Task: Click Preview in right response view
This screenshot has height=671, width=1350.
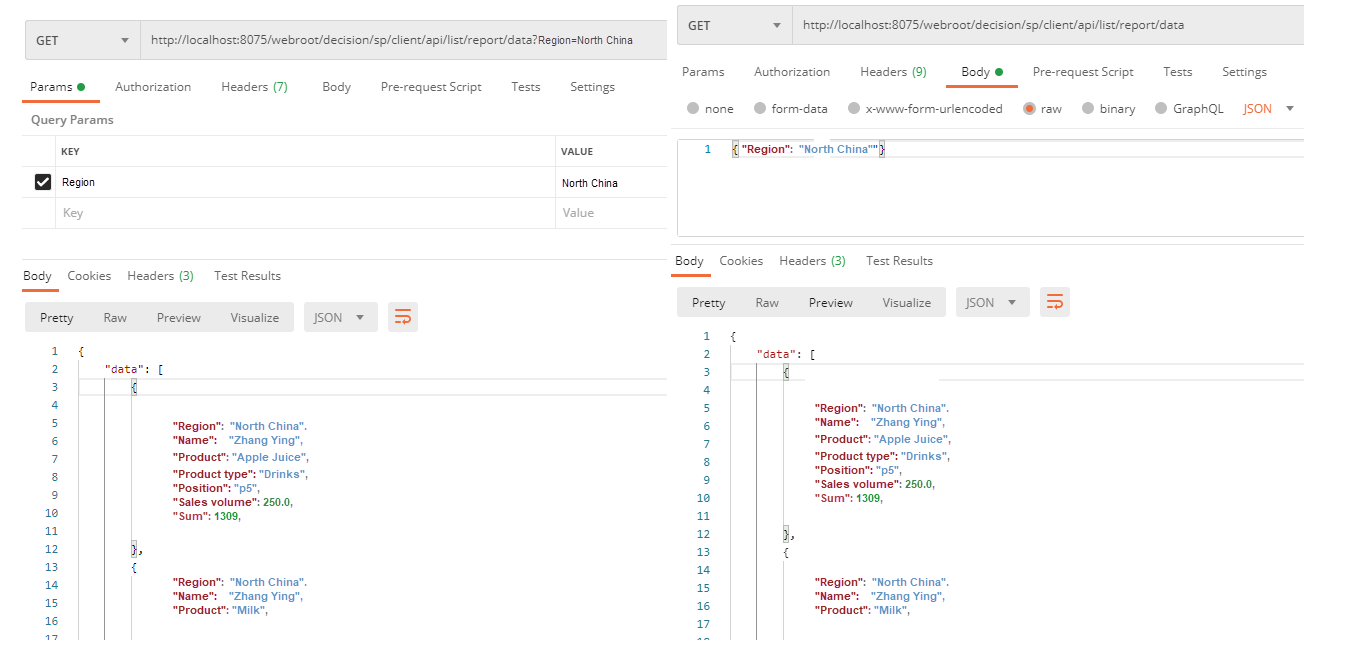Action: [x=831, y=302]
